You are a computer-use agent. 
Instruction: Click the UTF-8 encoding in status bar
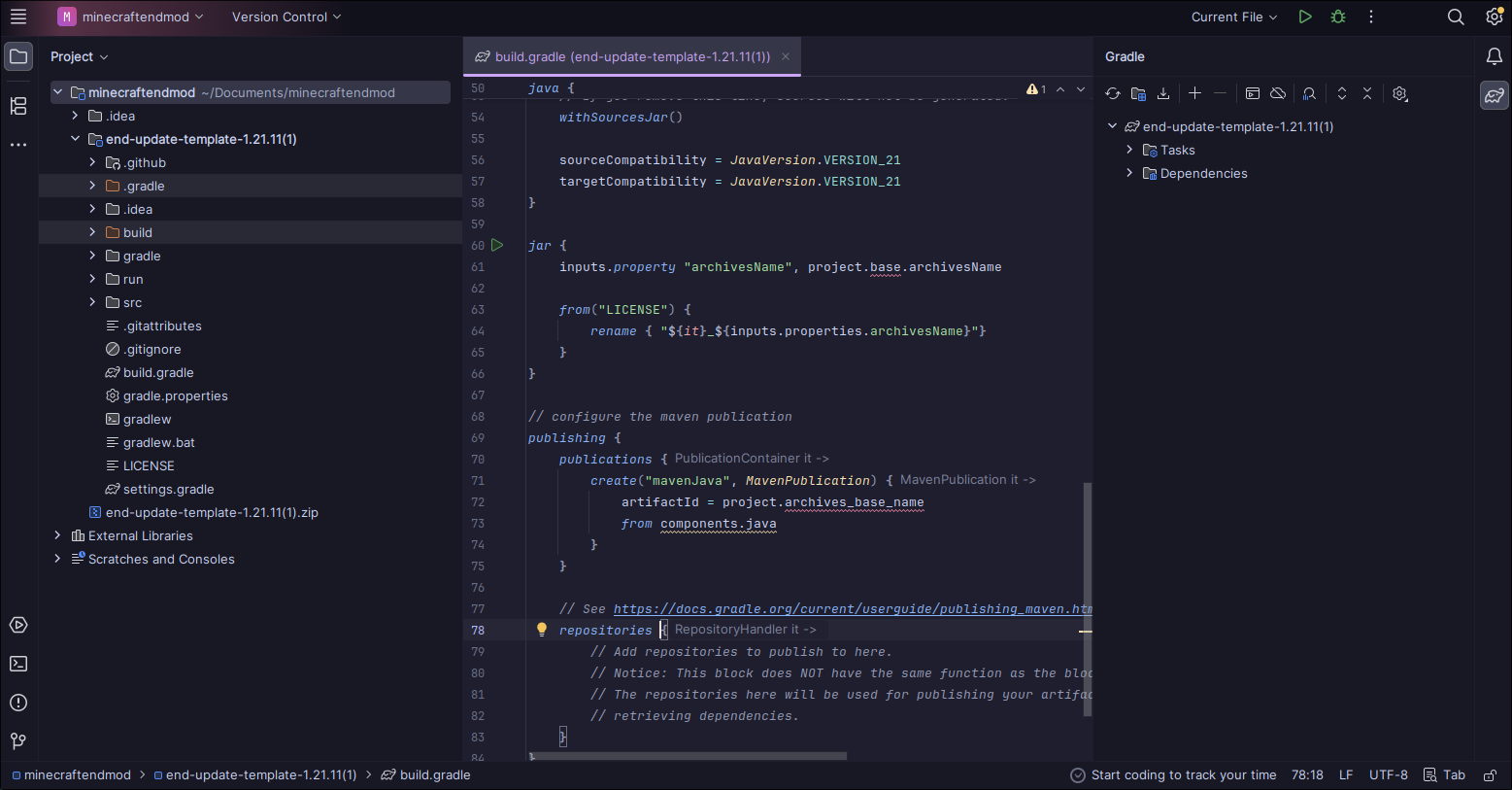1388,775
